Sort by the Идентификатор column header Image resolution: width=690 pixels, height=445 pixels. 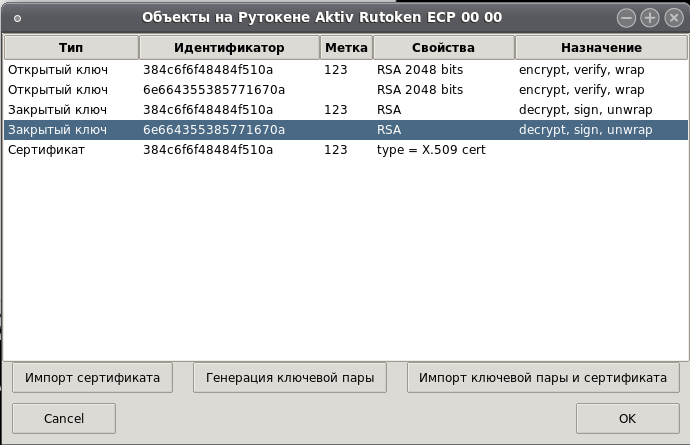(229, 48)
